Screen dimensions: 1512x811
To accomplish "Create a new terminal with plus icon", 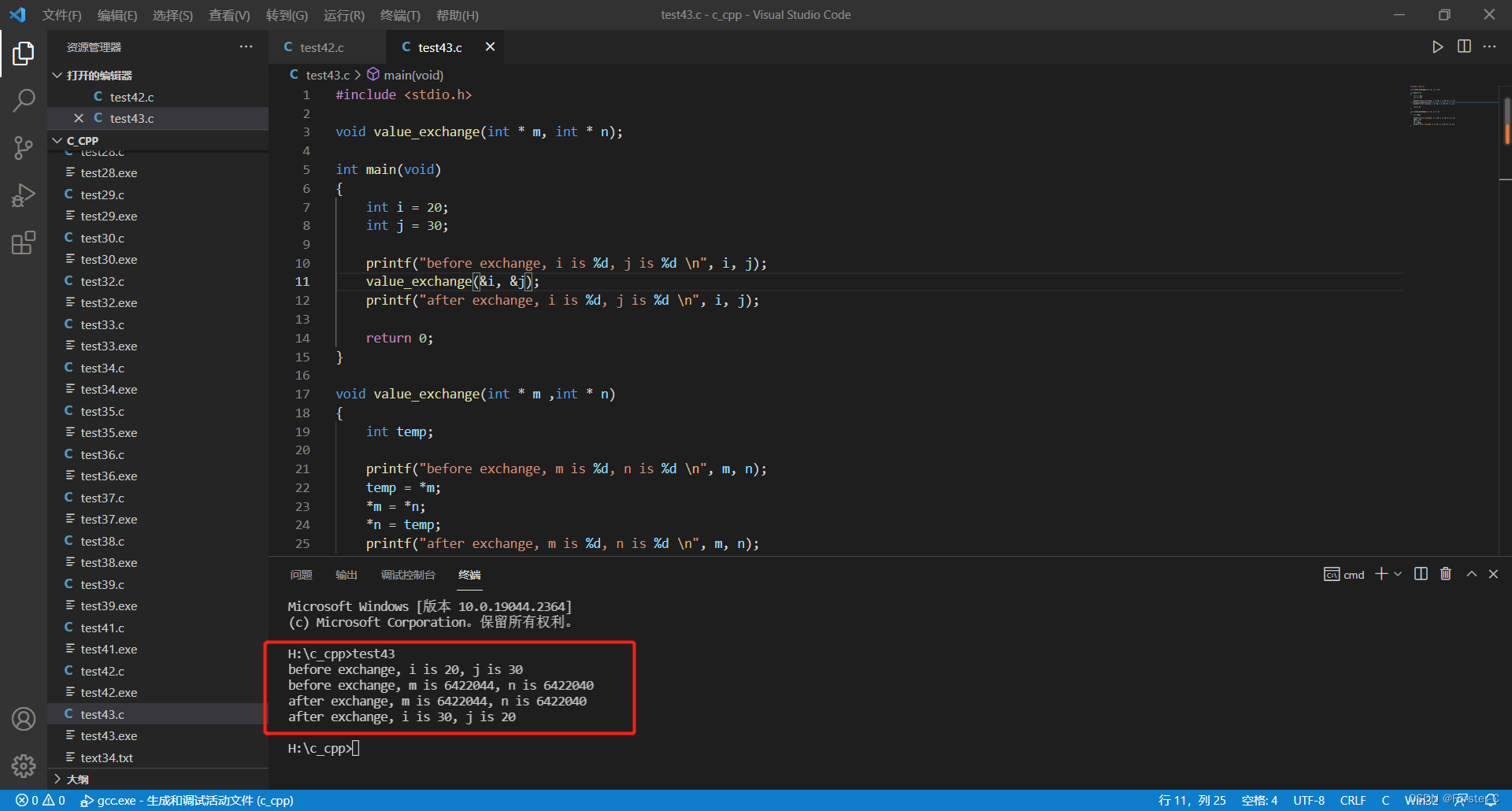I will click(1381, 574).
